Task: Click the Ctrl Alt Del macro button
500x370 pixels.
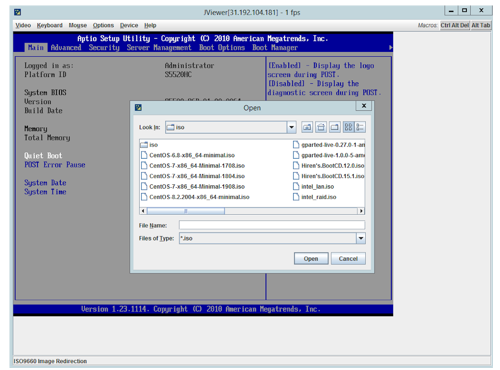Action: (455, 25)
